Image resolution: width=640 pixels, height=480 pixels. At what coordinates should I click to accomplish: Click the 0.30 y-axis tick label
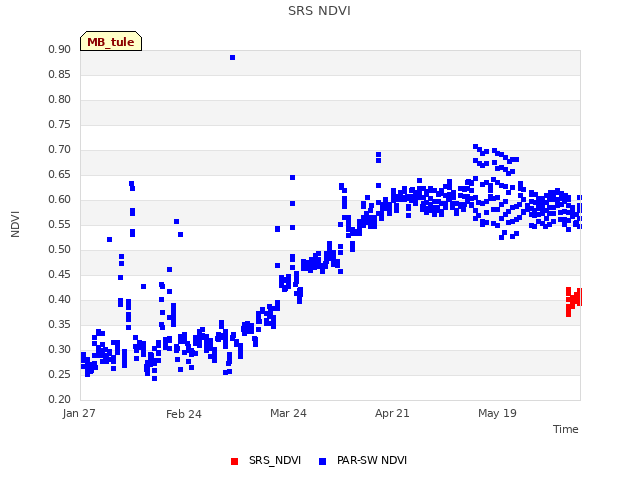60,349
